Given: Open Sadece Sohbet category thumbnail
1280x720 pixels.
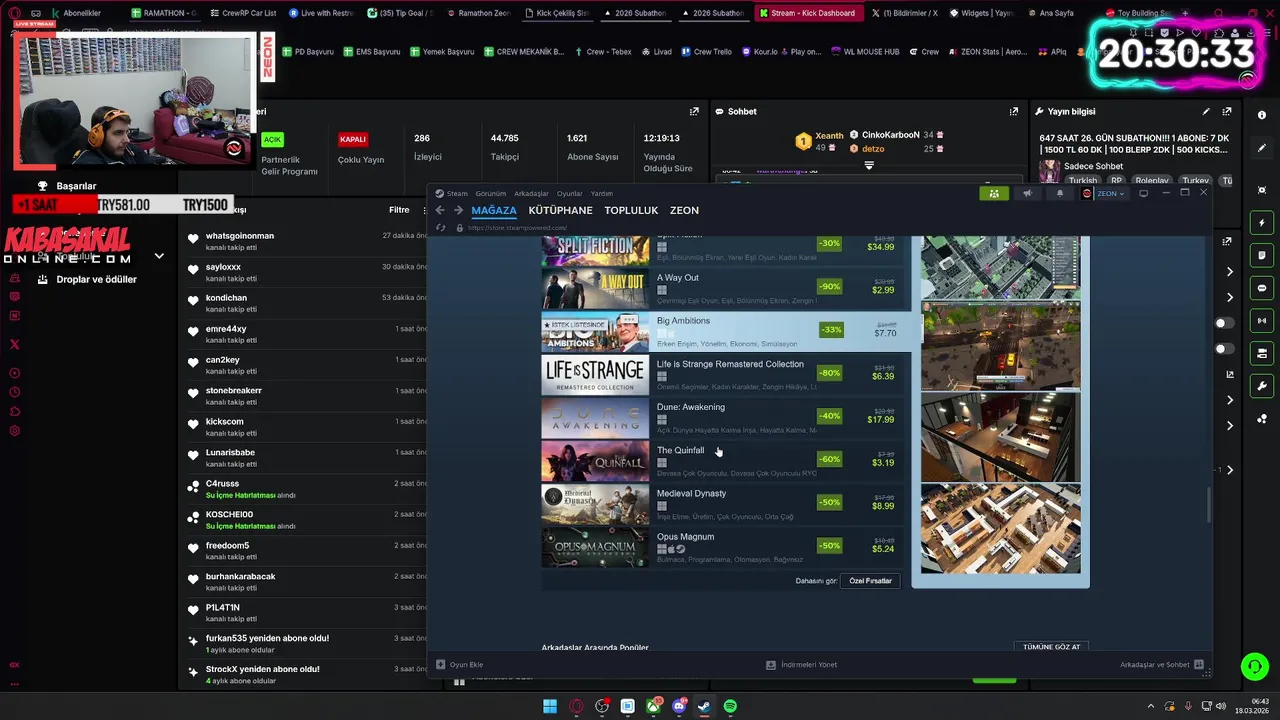Looking at the screenshot, I should coord(1049,172).
